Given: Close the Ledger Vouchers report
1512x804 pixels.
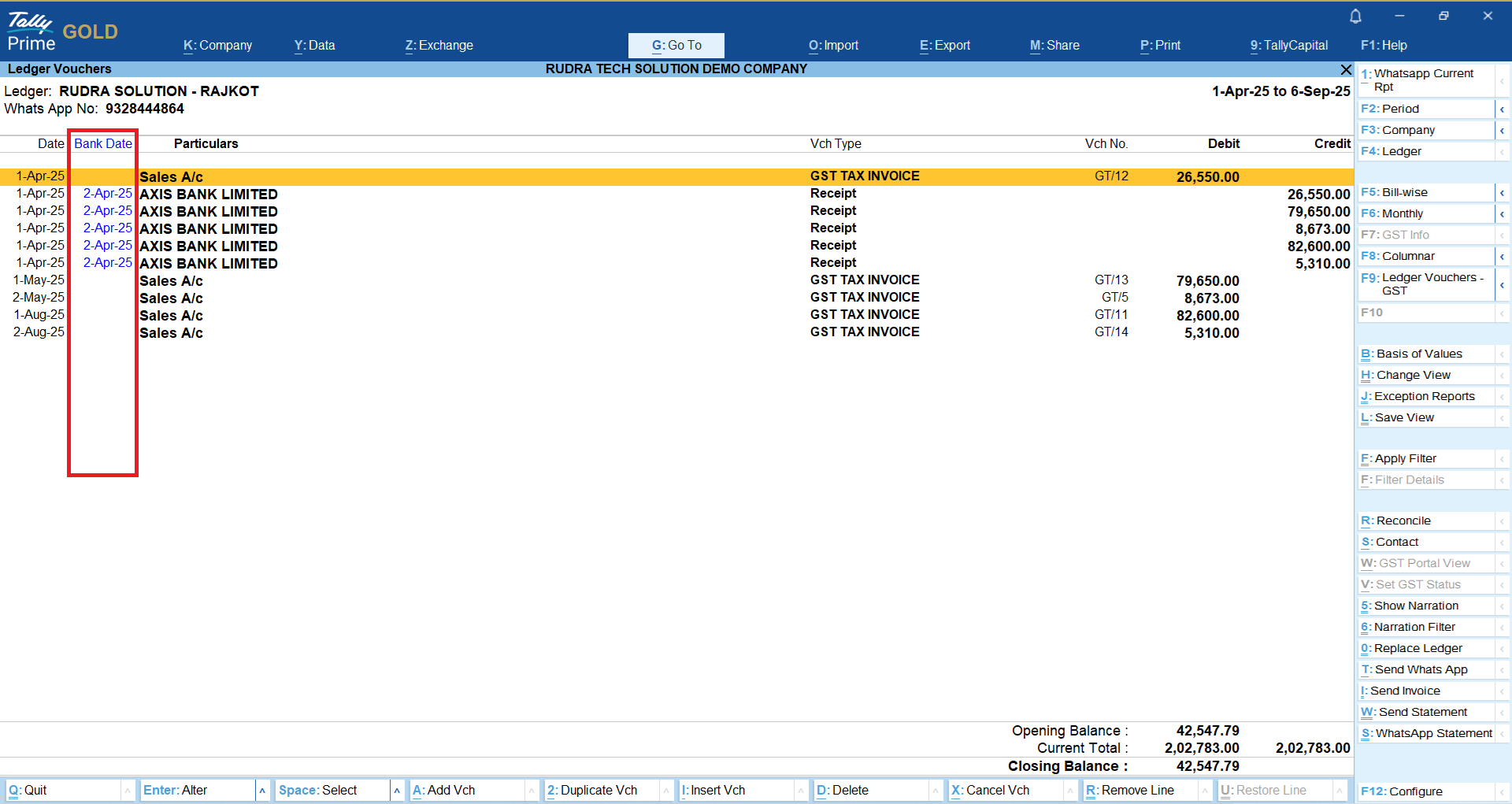Looking at the screenshot, I should click(1346, 69).
